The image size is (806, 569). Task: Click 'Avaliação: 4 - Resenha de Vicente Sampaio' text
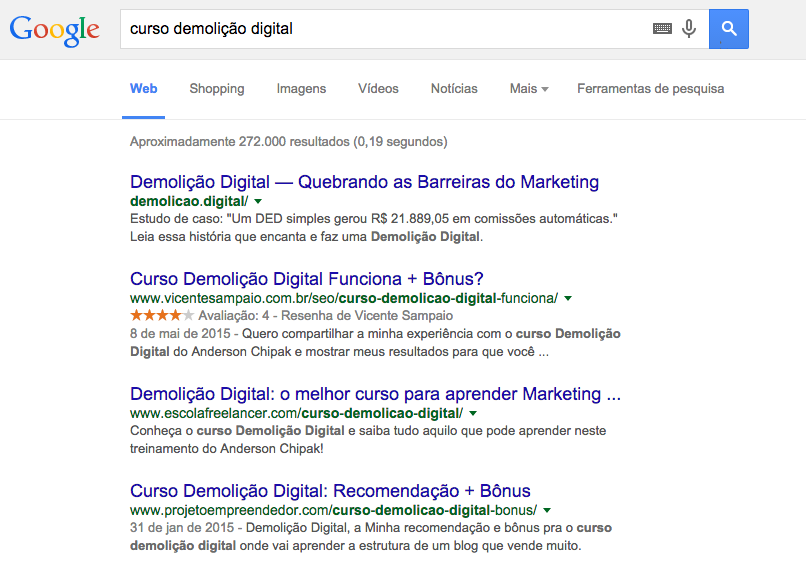tap(326, 316)
